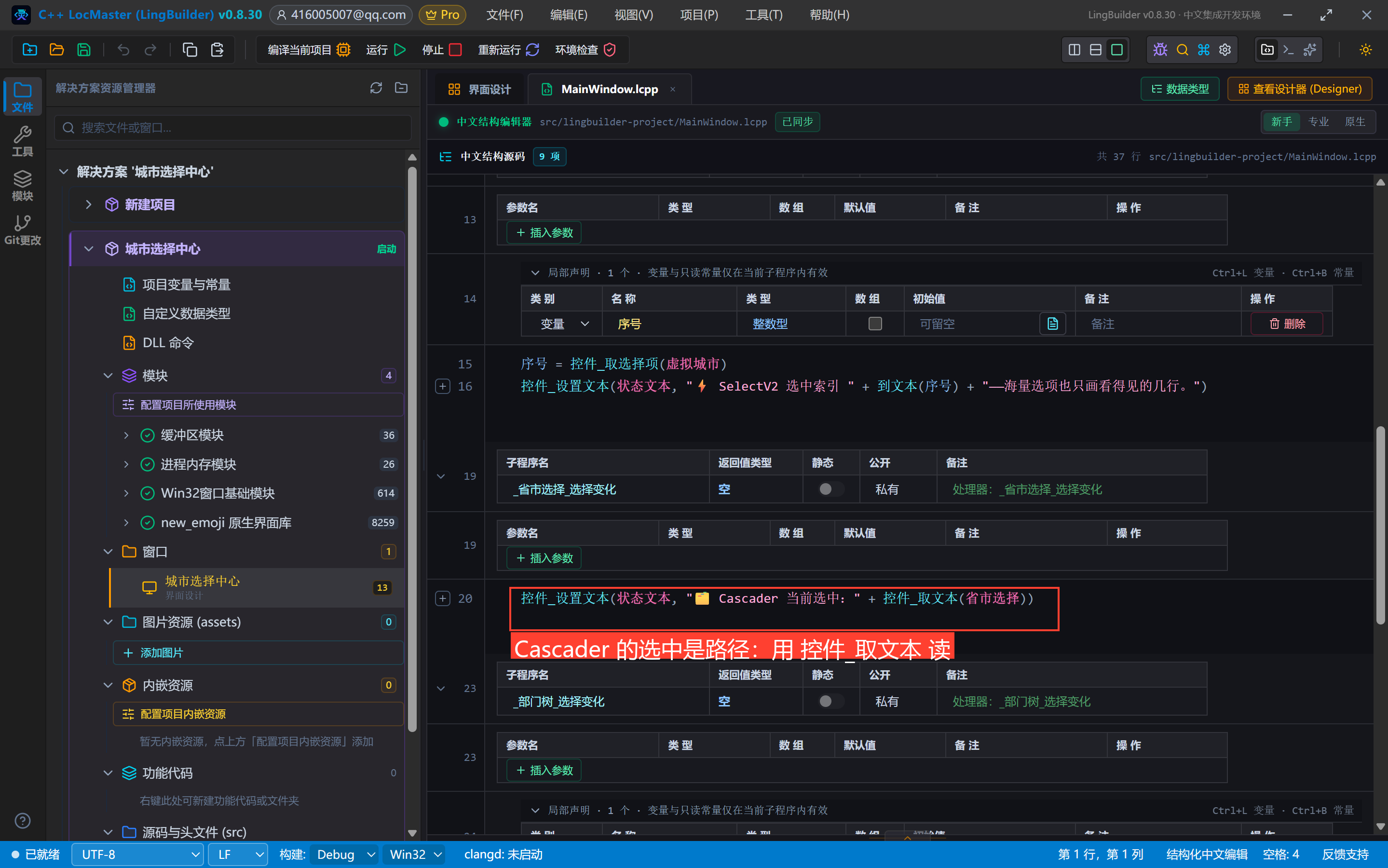Viewport: 1388px width, 868px height.
Task: Click the search magnifier toolbar icon
Action: pyautogui.click(x=1182, y=50)
